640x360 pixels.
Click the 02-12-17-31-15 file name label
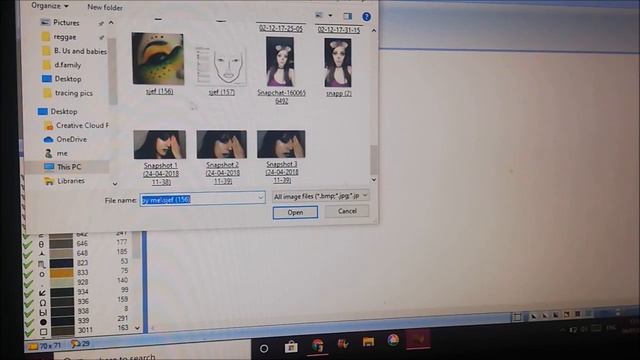click(x=339, y=30)
